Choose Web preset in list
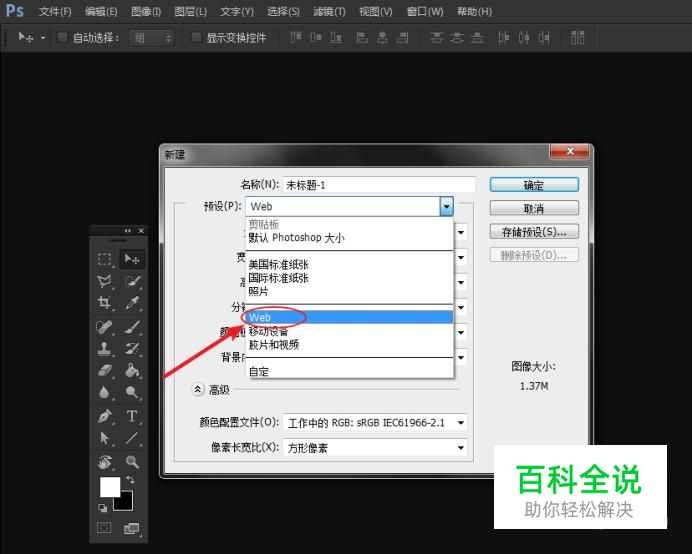 (349, 317)
